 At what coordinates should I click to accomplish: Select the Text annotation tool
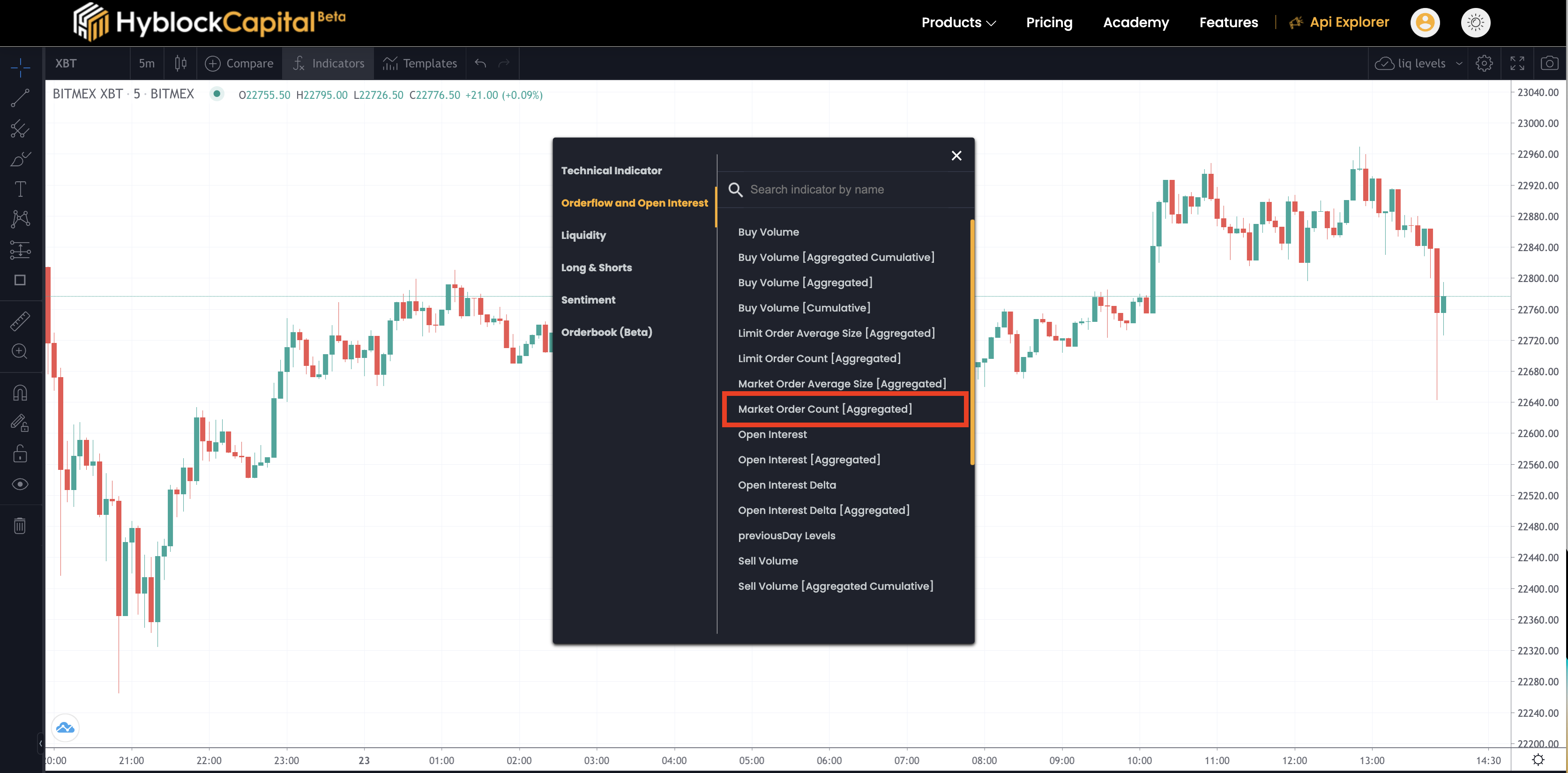point(20,189)
